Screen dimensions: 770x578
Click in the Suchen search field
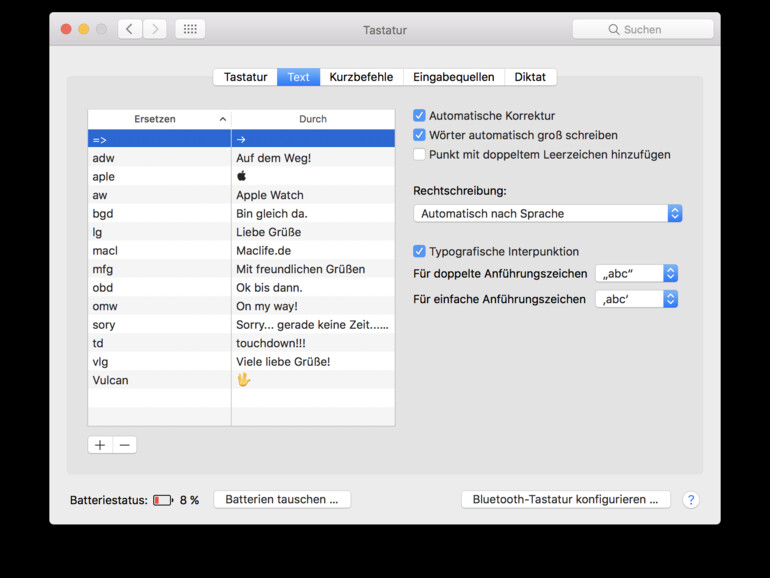click(643, 30)
